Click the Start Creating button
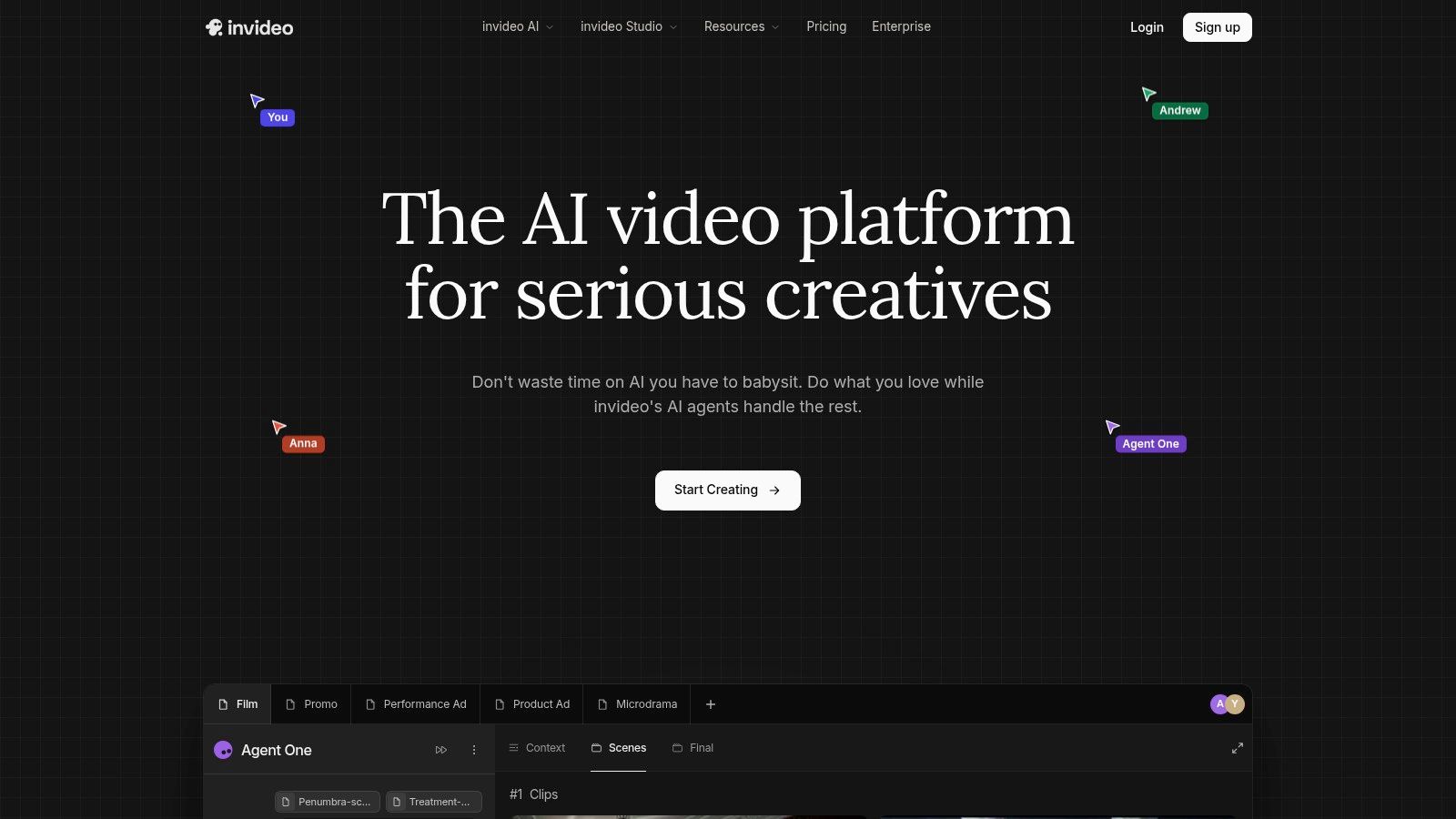Image resolution: width=1456 pixels, height=819 pixels. pyautogui.click(x=728, y=490)
